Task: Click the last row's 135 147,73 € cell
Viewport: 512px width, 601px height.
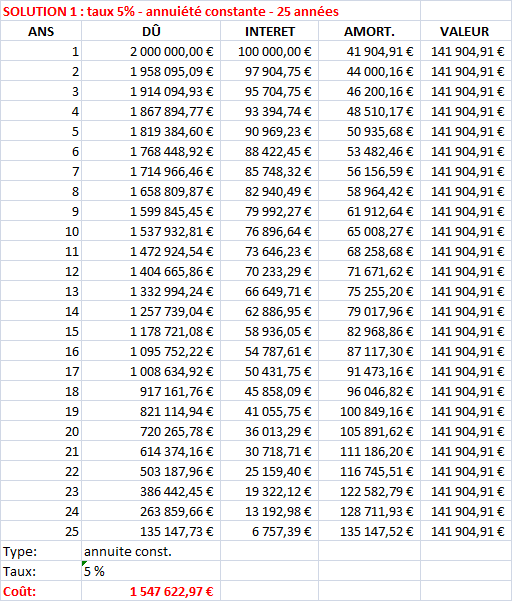Action: 151,531
